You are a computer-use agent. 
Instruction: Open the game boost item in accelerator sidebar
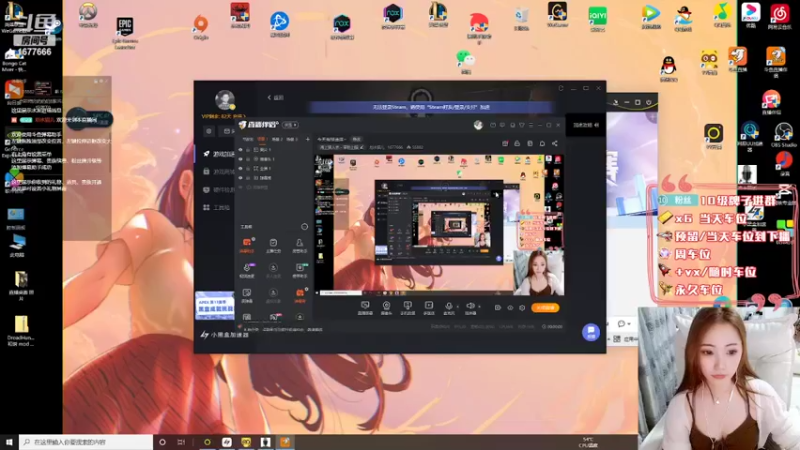coord(218,154)
